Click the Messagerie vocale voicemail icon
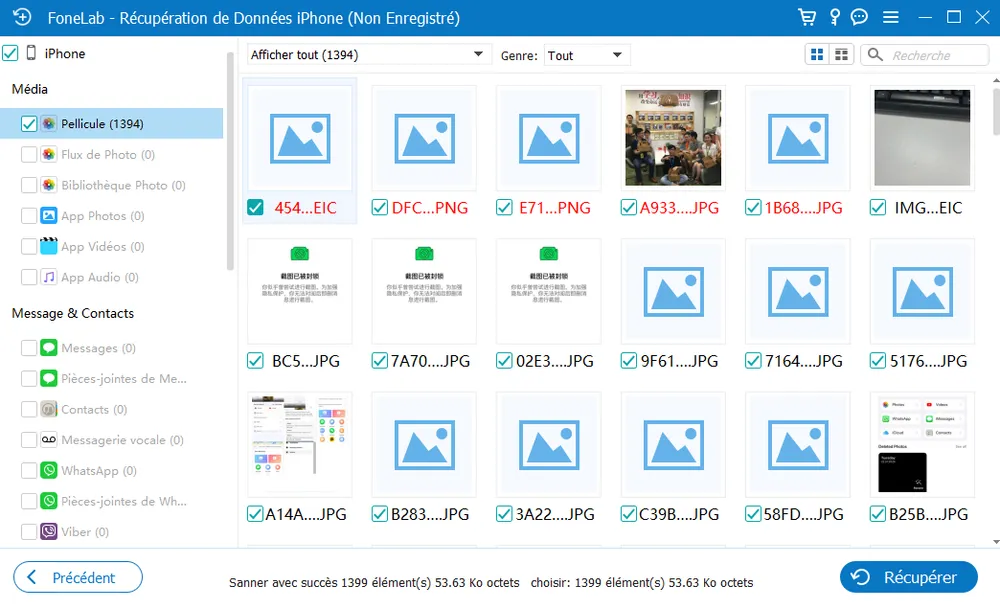The height and width of the screenshot is (604, 1000). click(49, 439)
